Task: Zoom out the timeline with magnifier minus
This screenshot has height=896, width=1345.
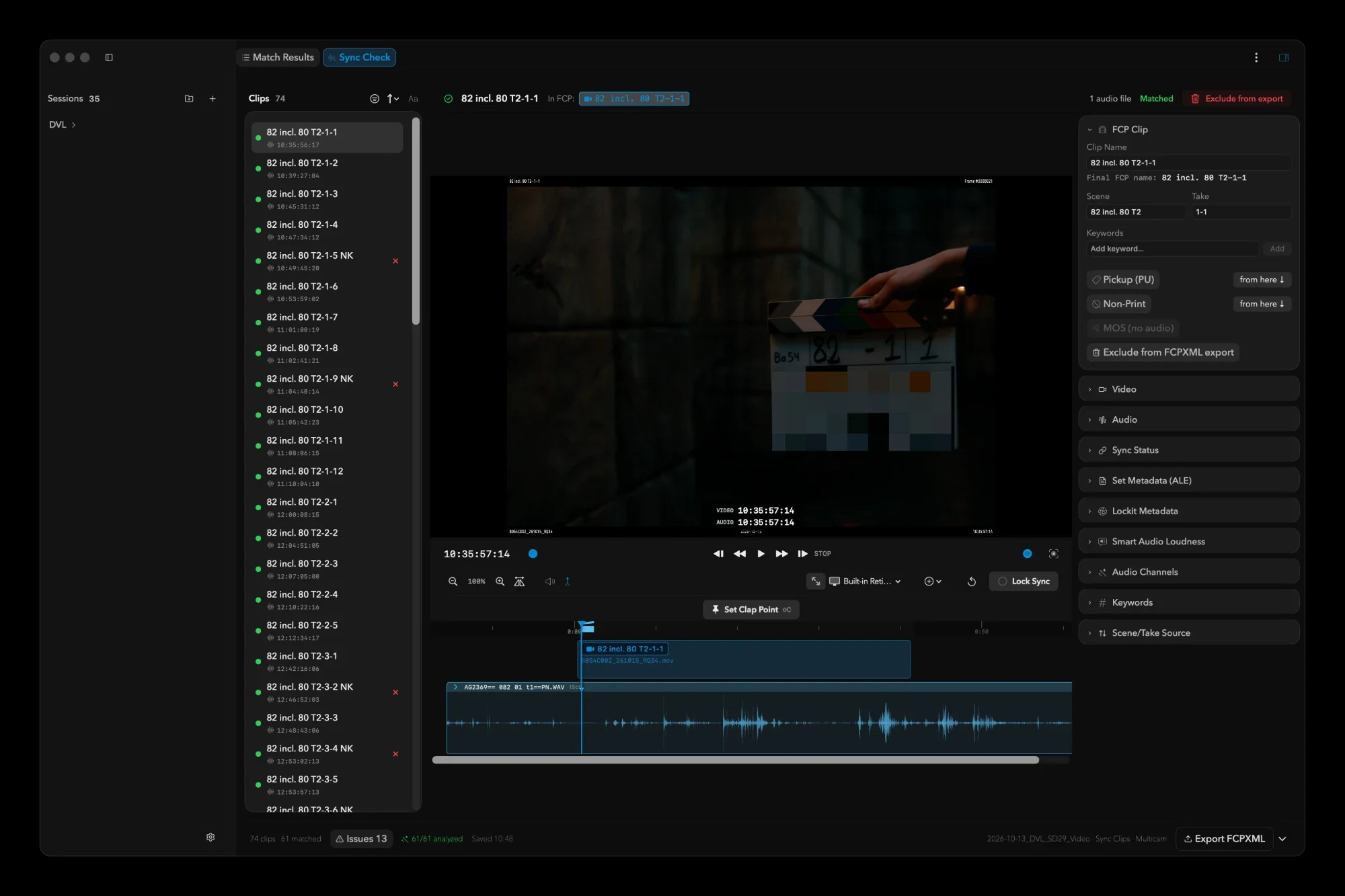Action: click(453, 581)
